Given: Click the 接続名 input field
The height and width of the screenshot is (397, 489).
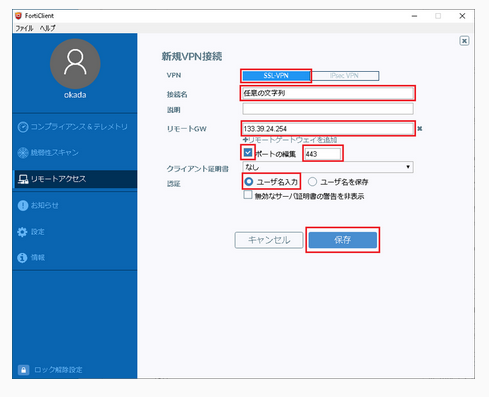Looking at the screenshot, I should [328, 93].
